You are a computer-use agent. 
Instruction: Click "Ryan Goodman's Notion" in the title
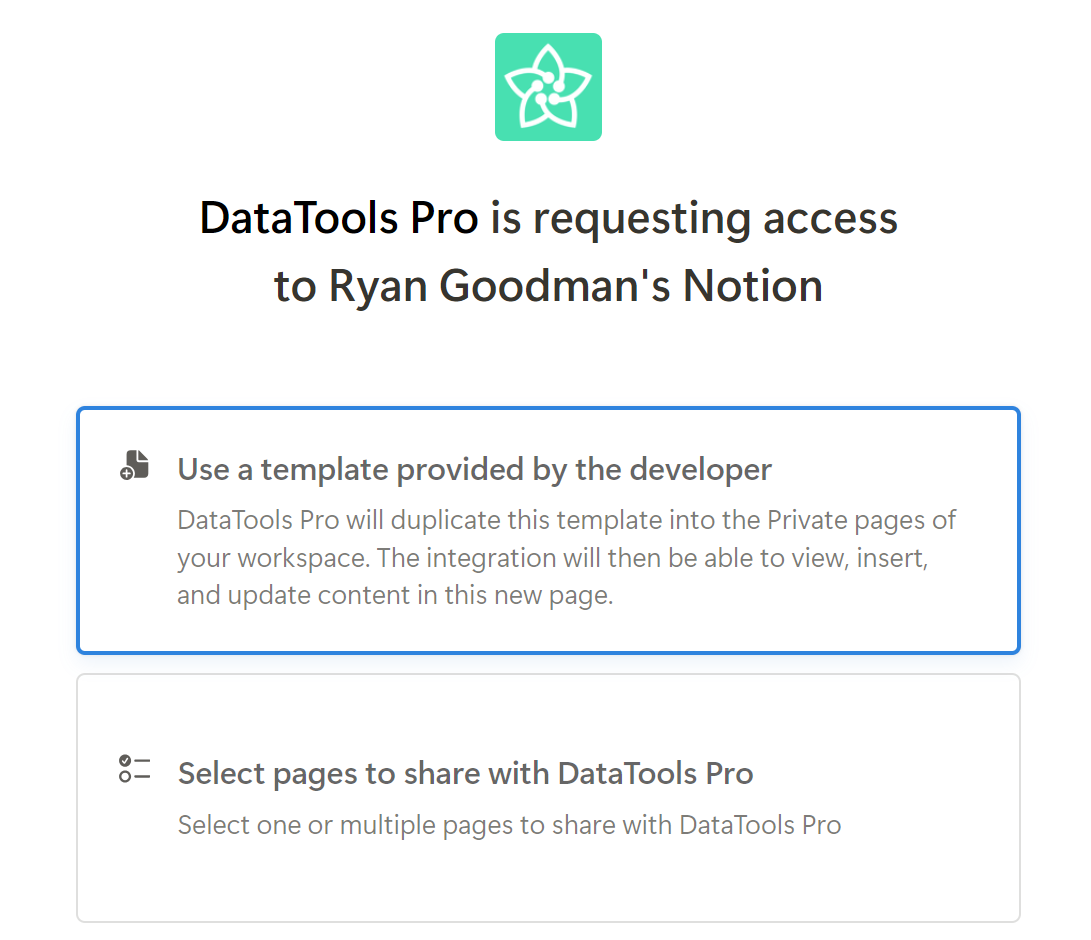click(575, 285)
